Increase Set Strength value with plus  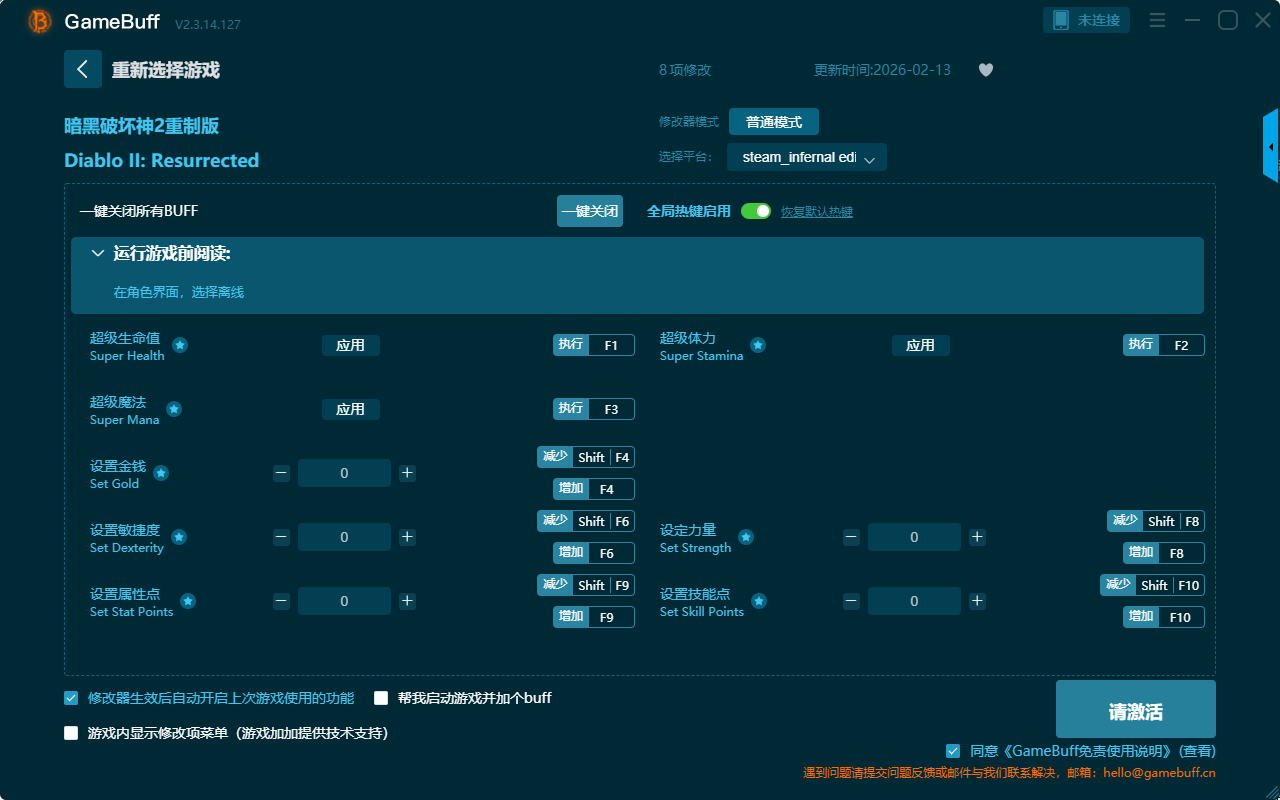[x=977, y=537]
